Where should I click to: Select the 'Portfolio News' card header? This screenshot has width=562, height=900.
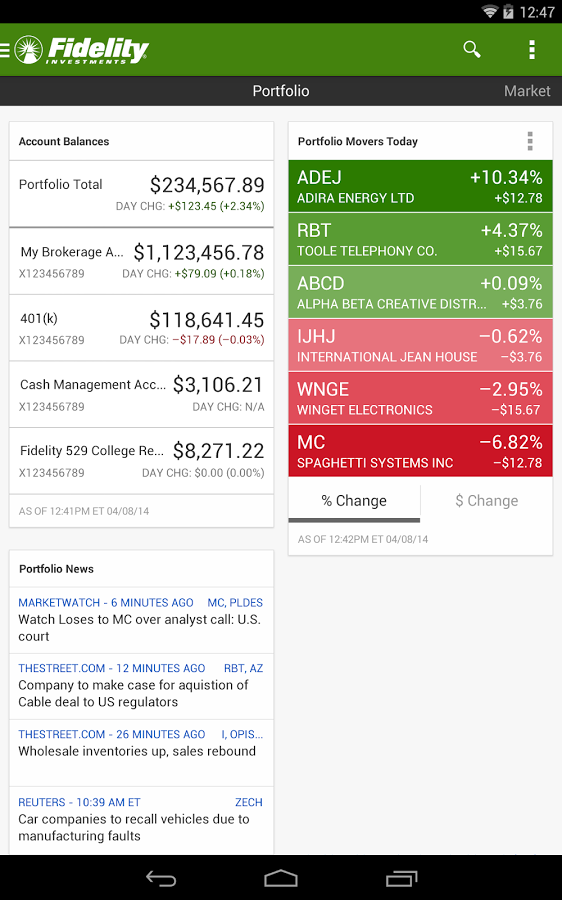coord(141,569)
